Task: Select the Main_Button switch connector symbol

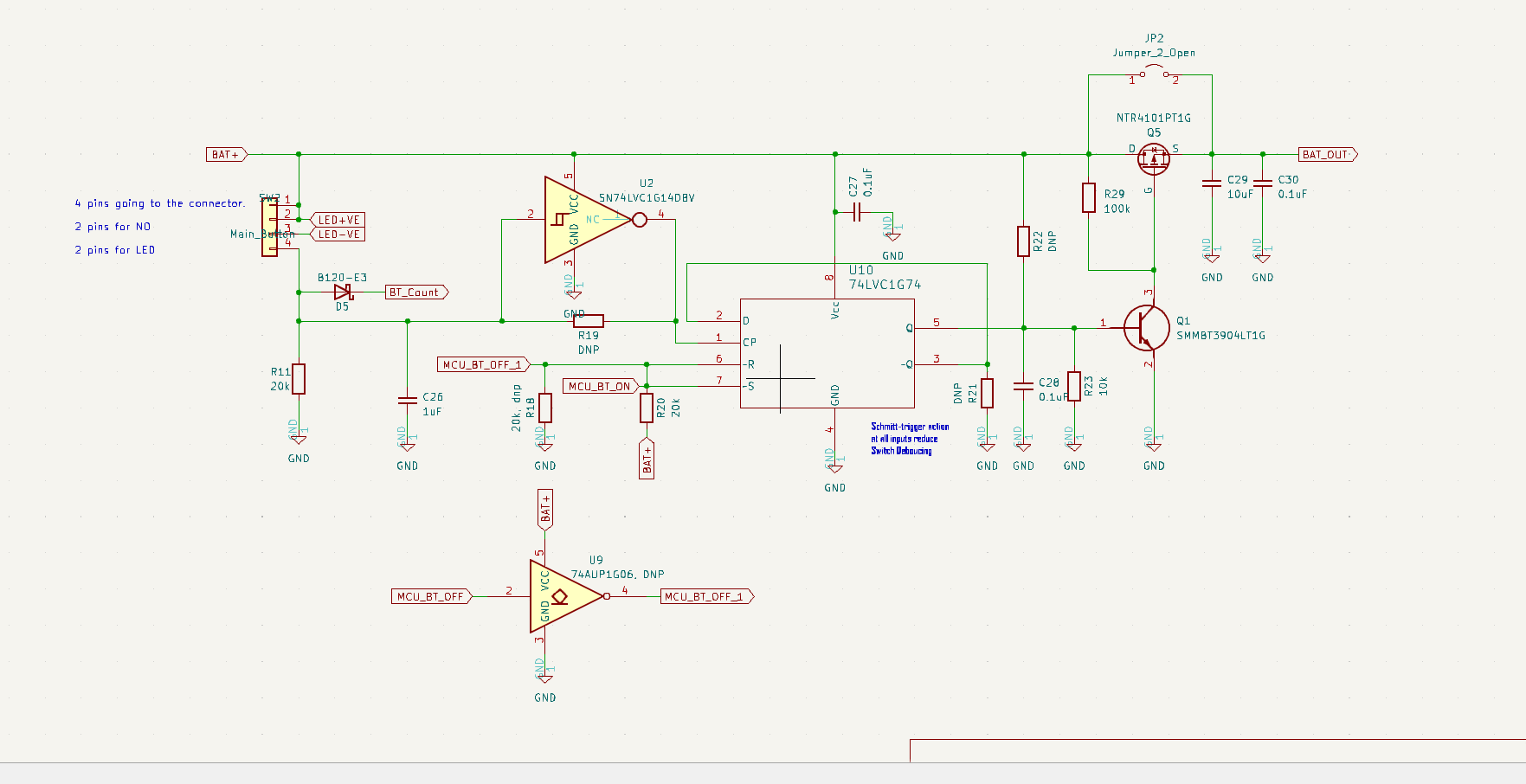Action: [x=270, y=226]
